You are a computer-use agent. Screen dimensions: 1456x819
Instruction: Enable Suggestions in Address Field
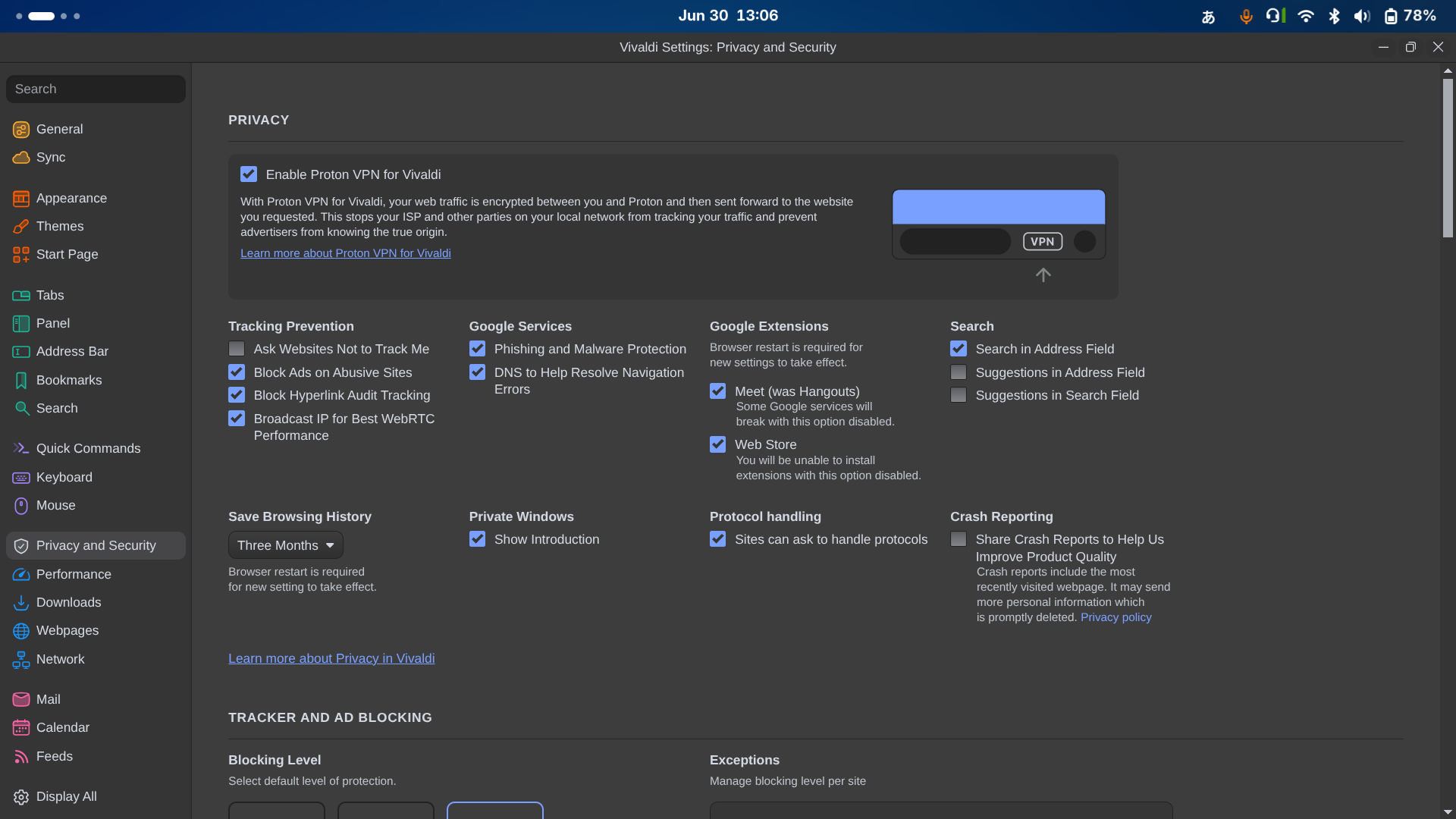pyautogui.click(x=959, y=372)
